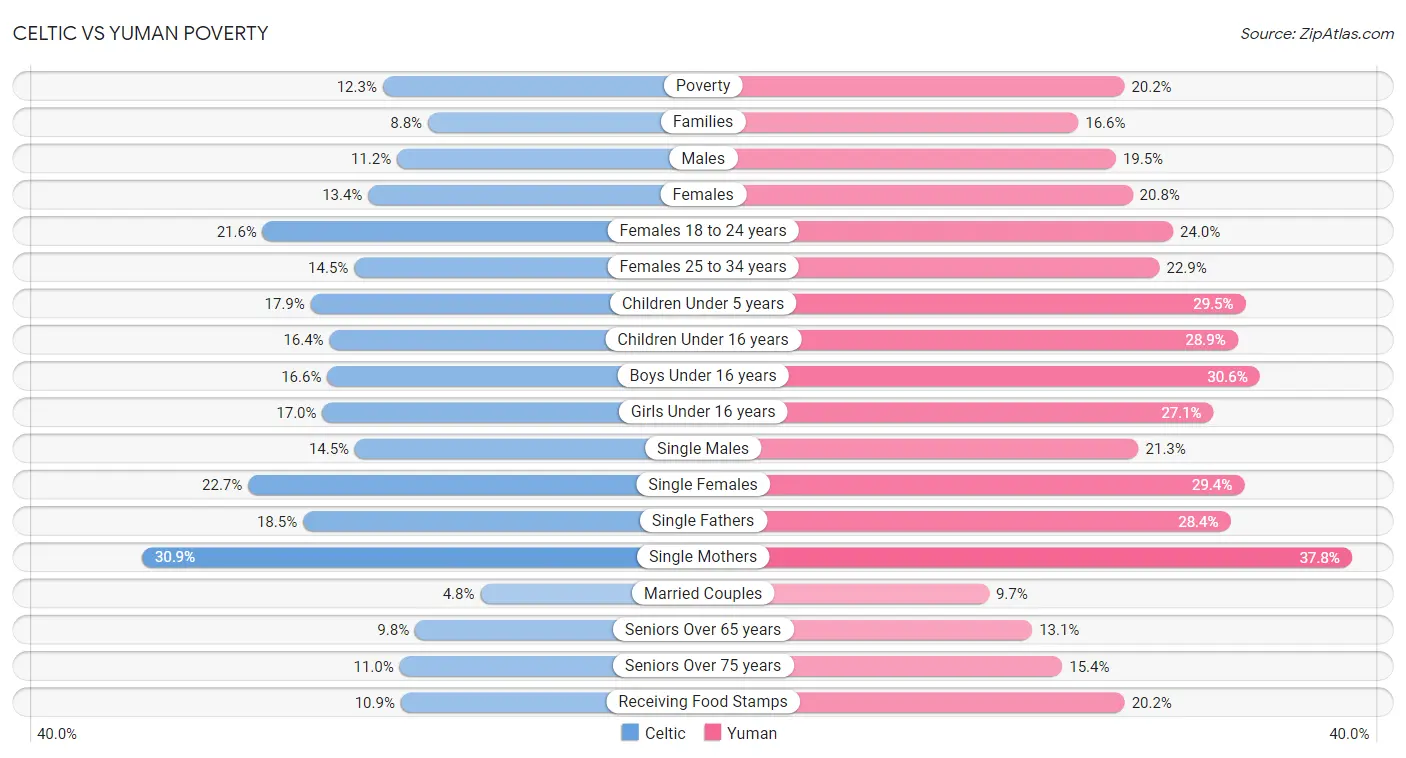Click the Yuman pink legend swatch

coord(713,733)
